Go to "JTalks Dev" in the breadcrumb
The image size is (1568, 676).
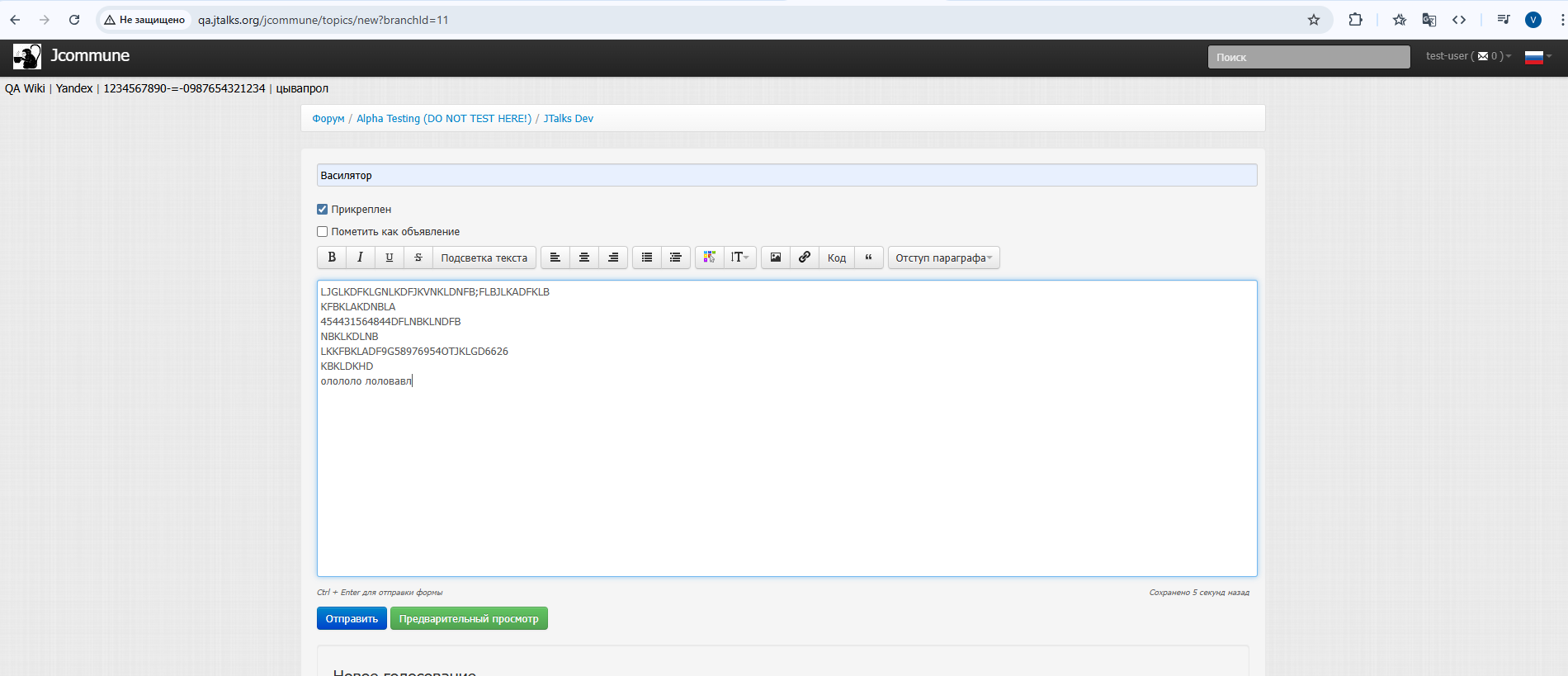tap(568, 119)
